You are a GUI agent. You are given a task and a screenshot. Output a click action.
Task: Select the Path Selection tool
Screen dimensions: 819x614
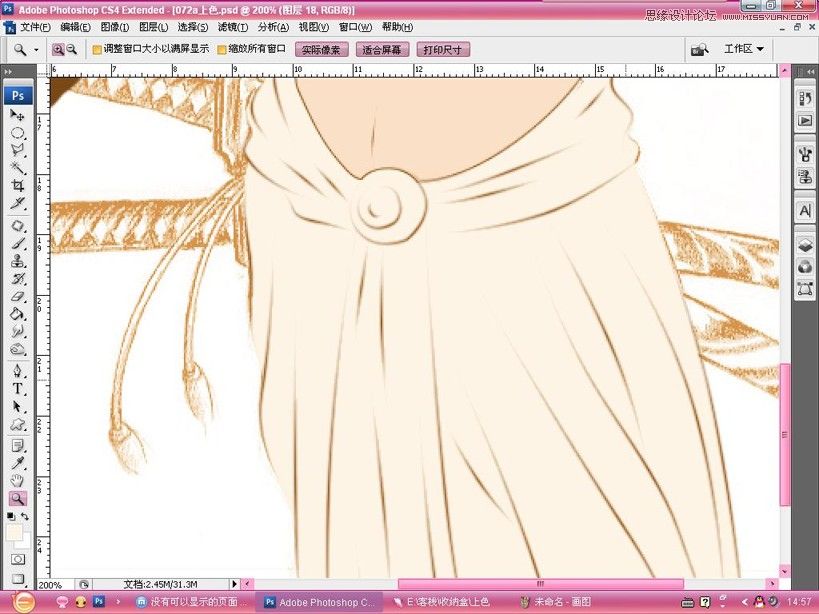click(17, 407)
